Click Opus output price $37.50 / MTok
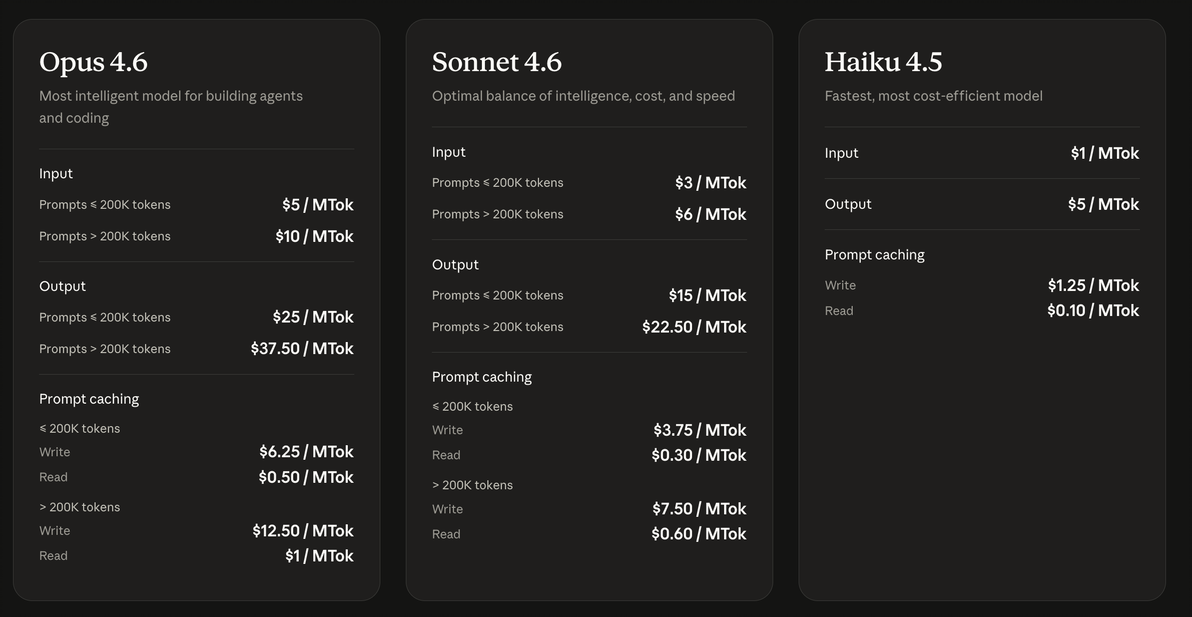The image size is (1192, 617). (x=303, y=349)
